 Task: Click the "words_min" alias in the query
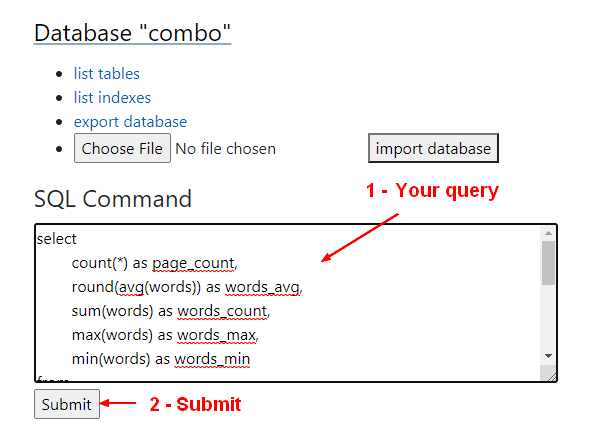(x=212, y=358)
